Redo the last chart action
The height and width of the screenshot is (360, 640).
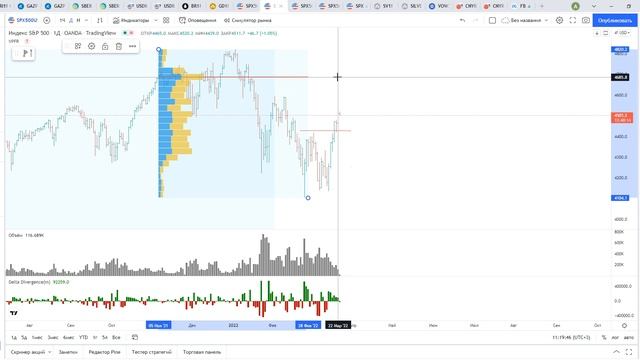click(475, 20)
